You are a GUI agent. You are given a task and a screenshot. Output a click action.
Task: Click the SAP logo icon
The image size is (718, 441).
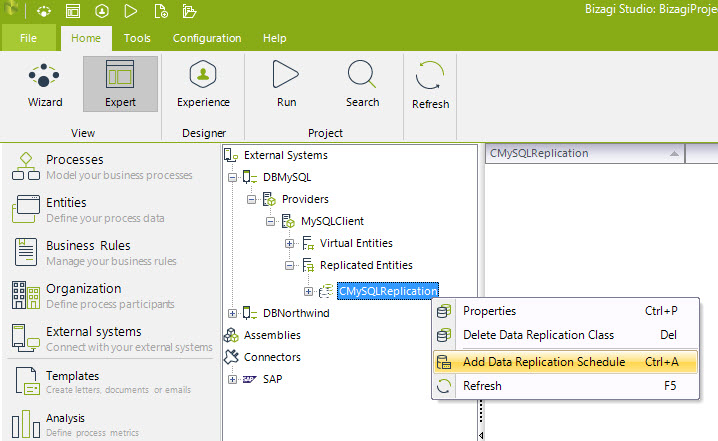pyautogui.click(x=250, y=379)
